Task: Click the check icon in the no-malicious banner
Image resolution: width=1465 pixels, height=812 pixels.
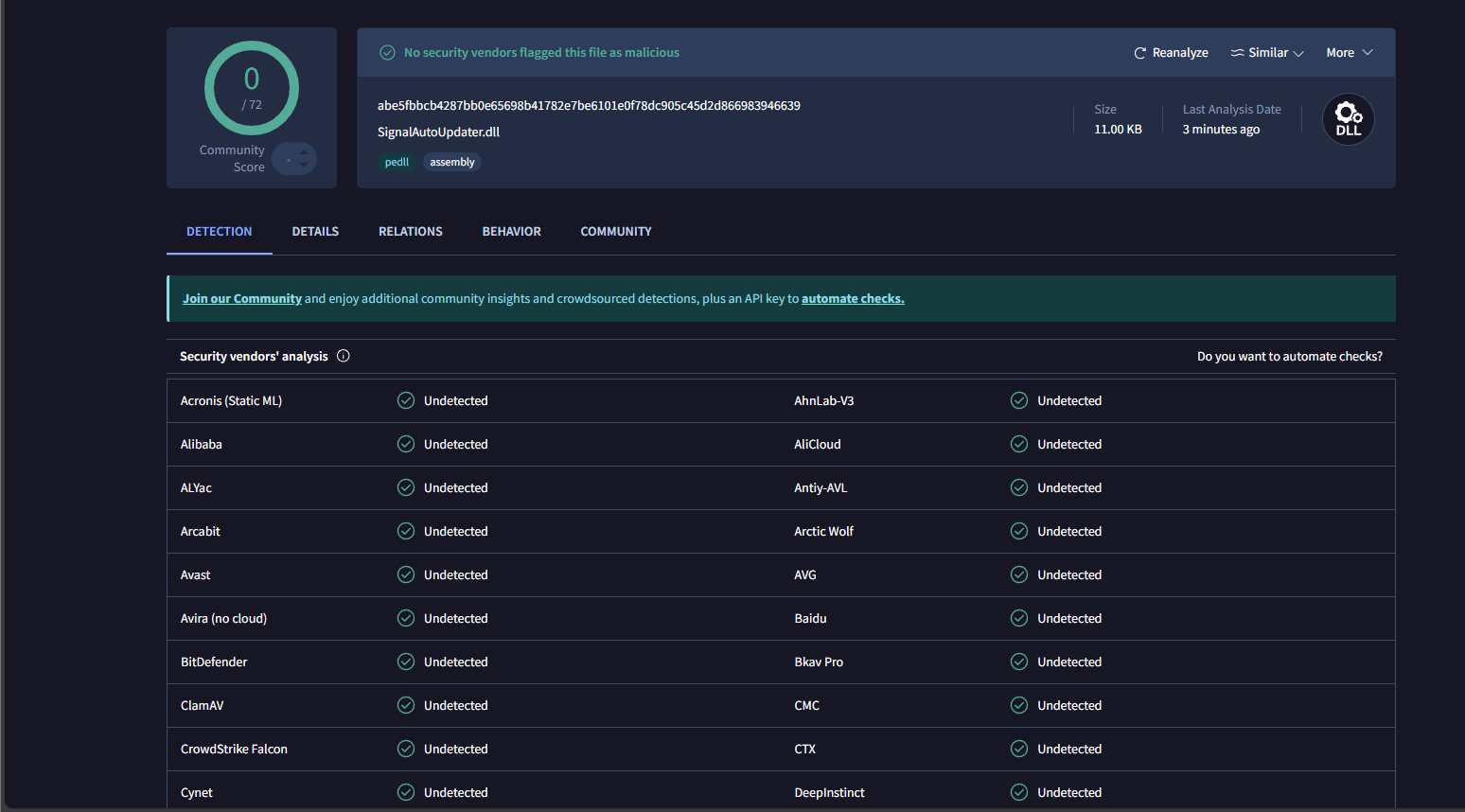Action: [x=387, y=52]
